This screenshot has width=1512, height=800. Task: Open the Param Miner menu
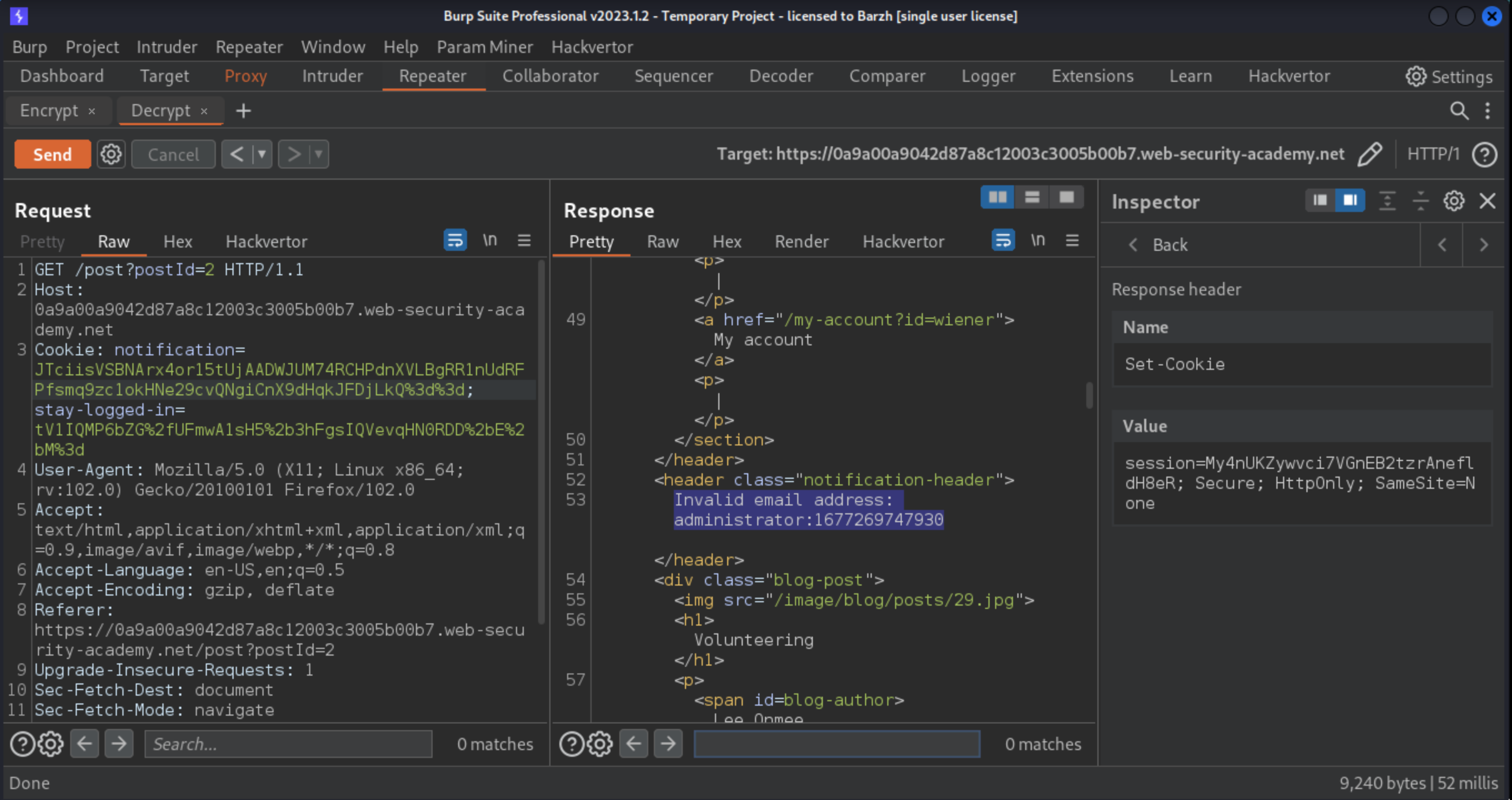click(x=484, y=47)
